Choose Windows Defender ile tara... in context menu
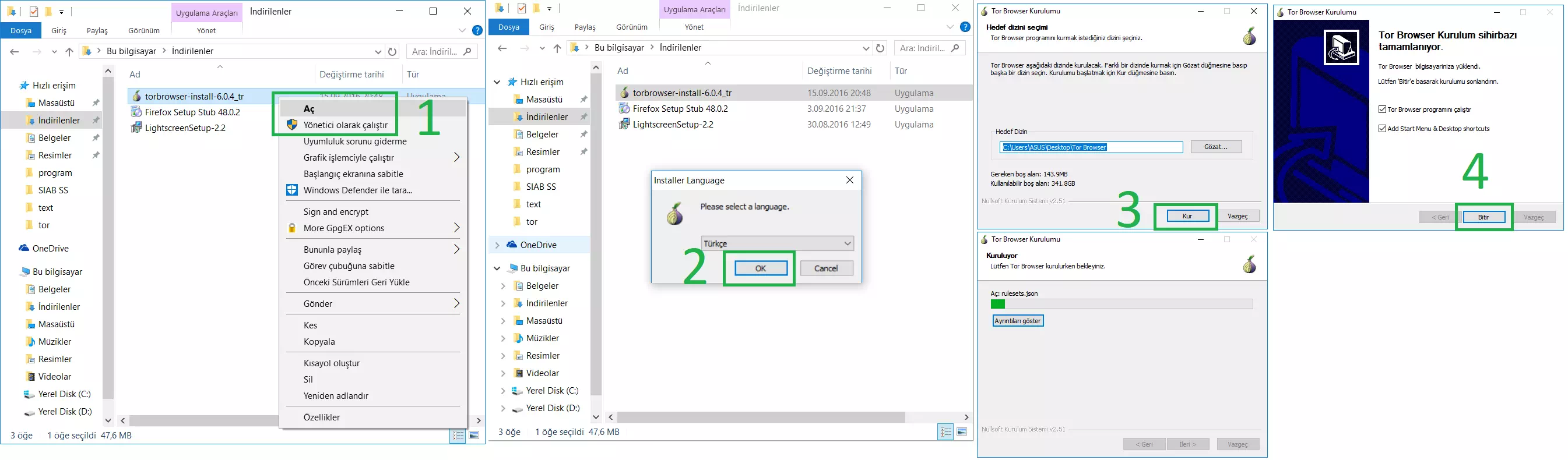Viewport: 1568px width, 460px height. click(372, 190)
